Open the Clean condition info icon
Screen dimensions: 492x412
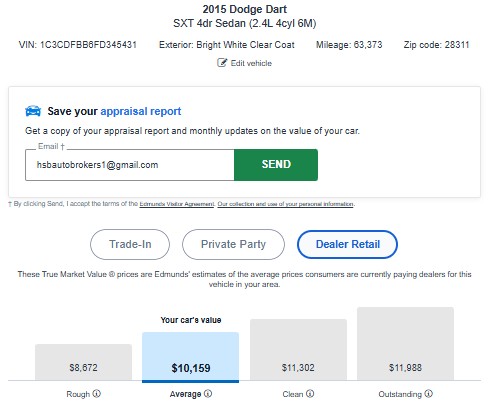click(x=310, y=394)
